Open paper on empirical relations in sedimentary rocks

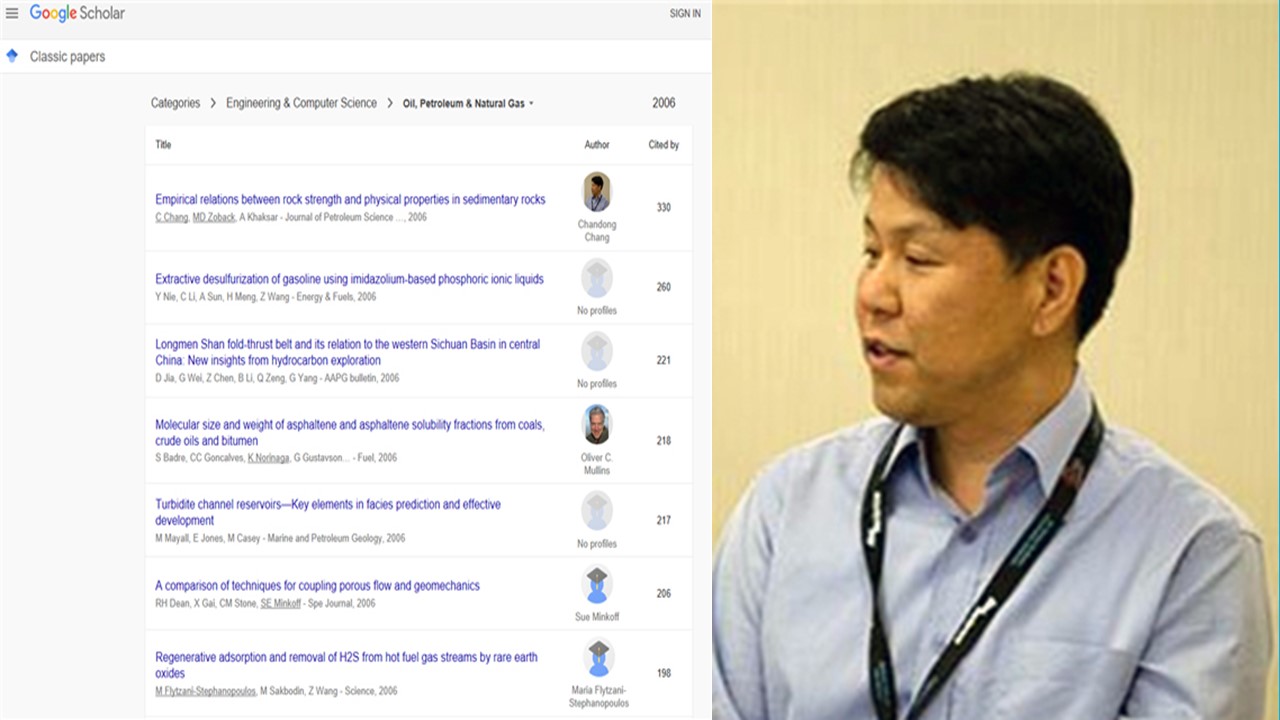coord(350,199)
